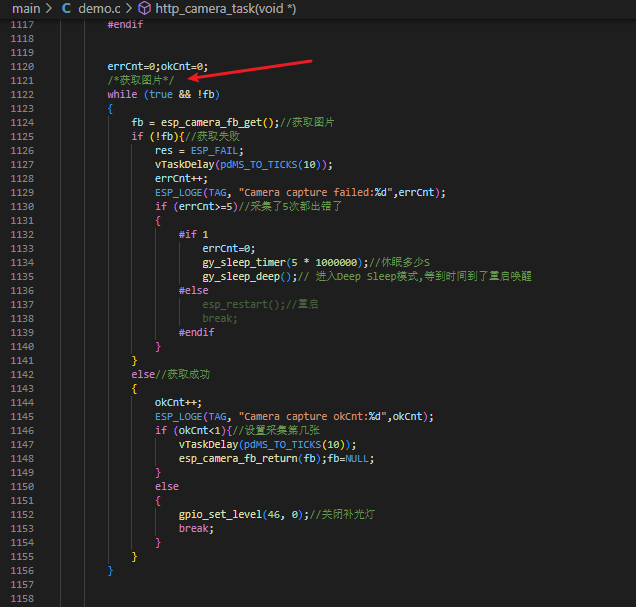
Task: Click else//获取成功 line
Action: [170, 374]
